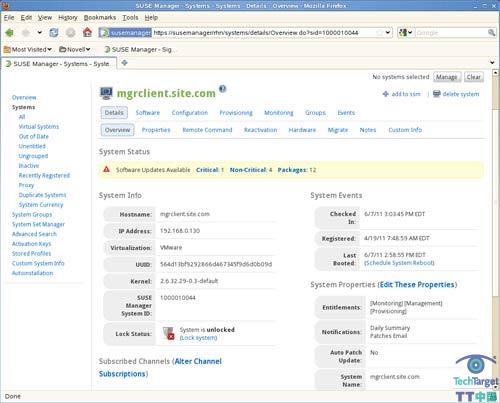Click the help question mark beside mgrclient.site.com
Screen dimensions: 500x403
(223, 89)
